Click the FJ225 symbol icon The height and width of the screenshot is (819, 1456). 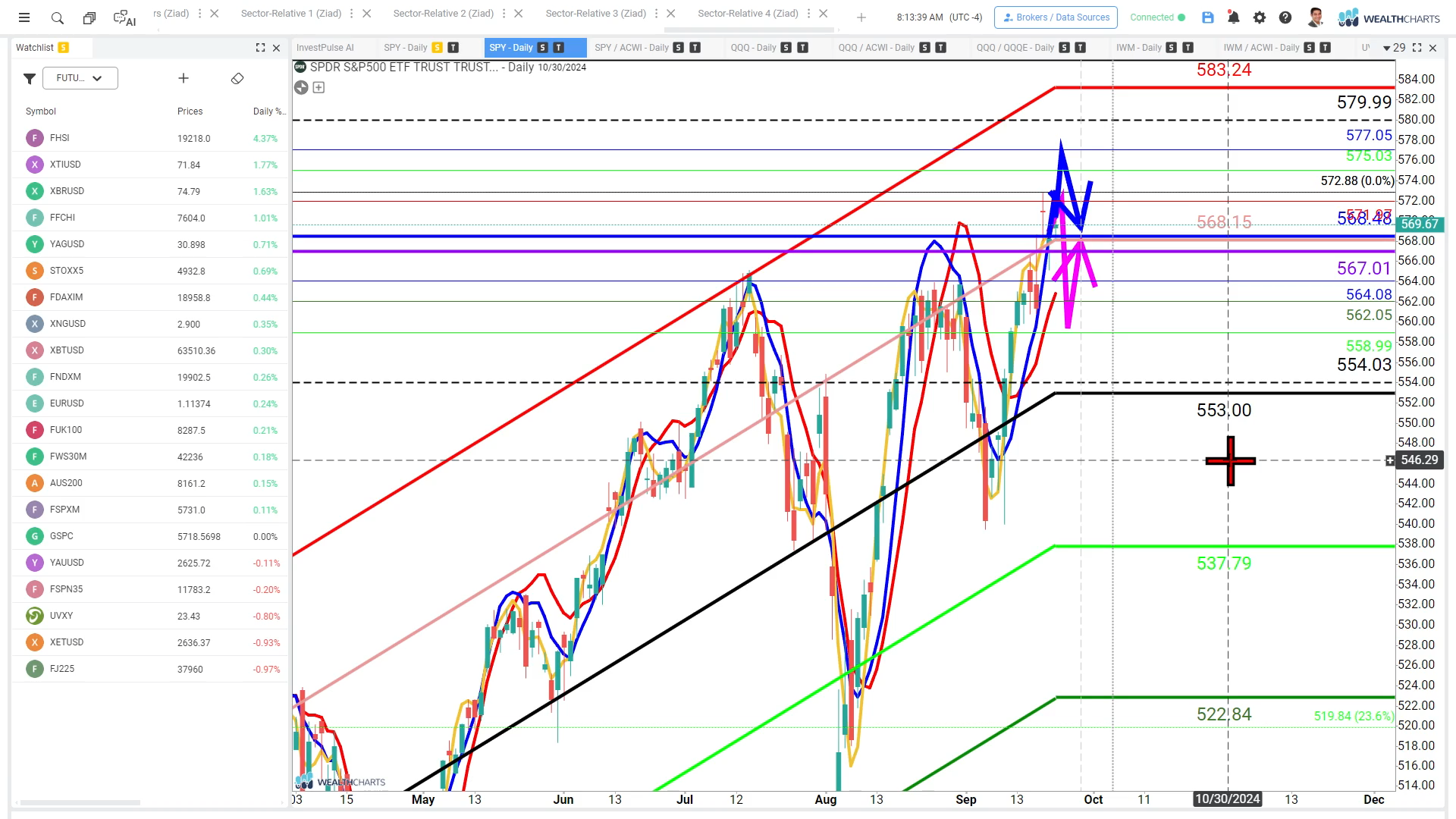coord(34,669)
